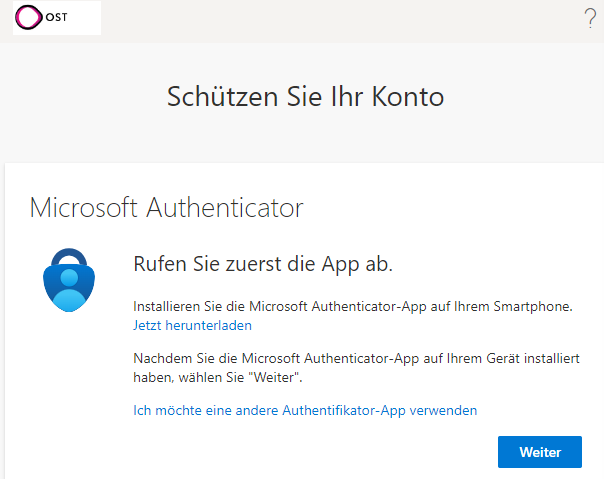Click the "Microsoft Authenticator" section title
604x479 pixels.
pyautogui.click(x=166, y=208)
